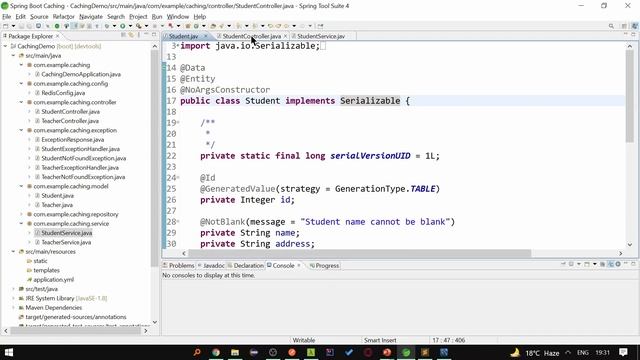Open the Chrome taskbar icon
The image size is (640, 360).
pyautogui.click(x=216, y=352)
